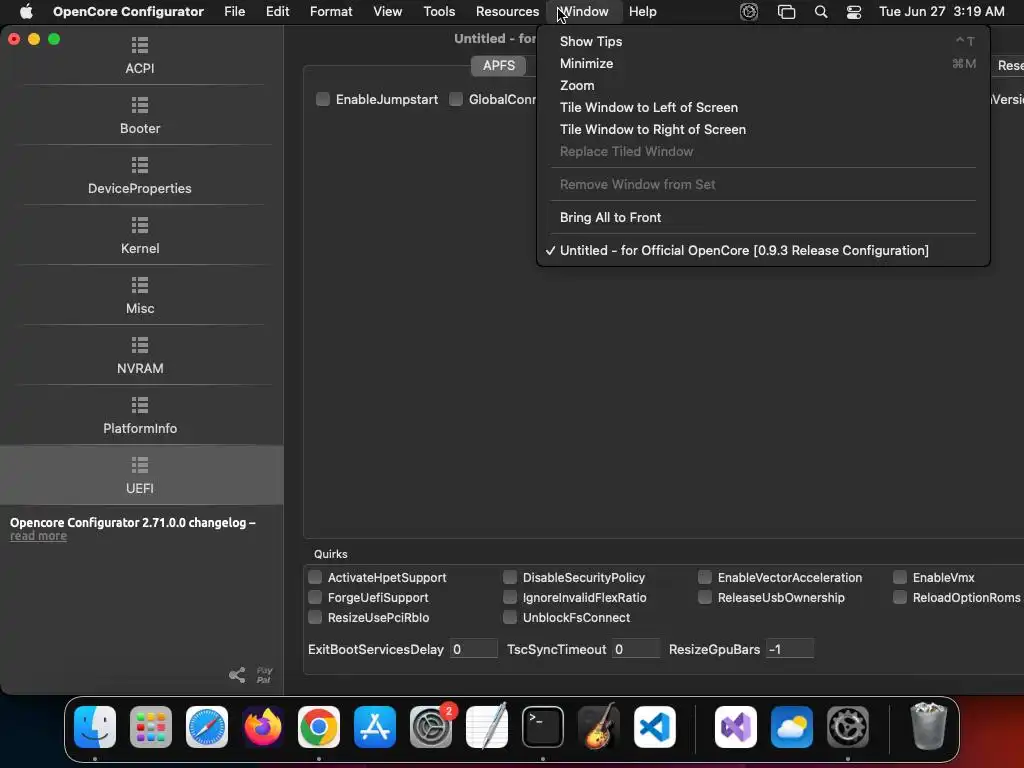The width and height of the screenshot is (1024, 768).
Task: Select Minimize in the Window menu
Action: pyautogui.click(x=763, y=63)
